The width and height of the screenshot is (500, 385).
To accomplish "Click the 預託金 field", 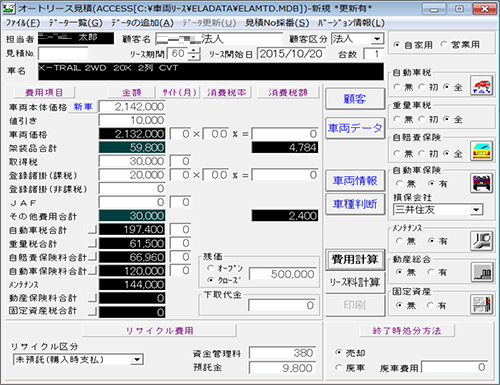I will point(282,368).
